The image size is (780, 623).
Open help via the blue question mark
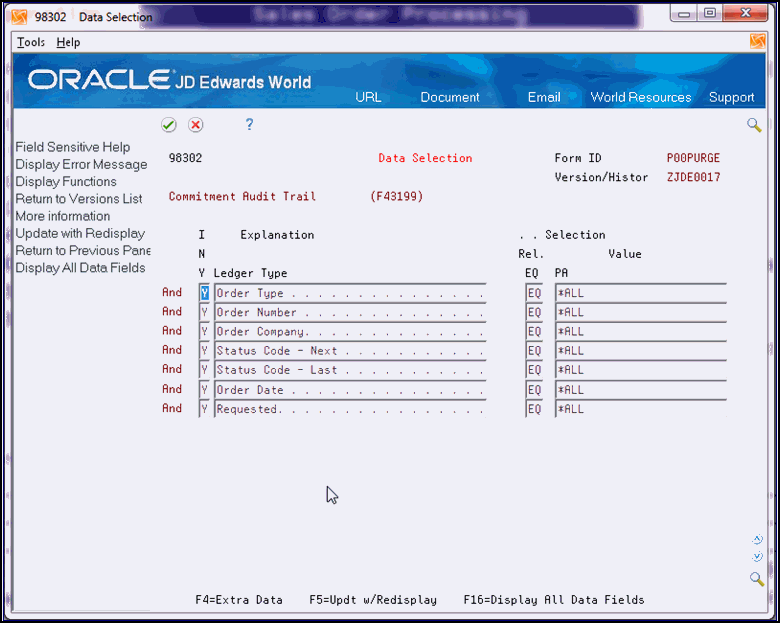pyautogui.click(x=249, y=124)
